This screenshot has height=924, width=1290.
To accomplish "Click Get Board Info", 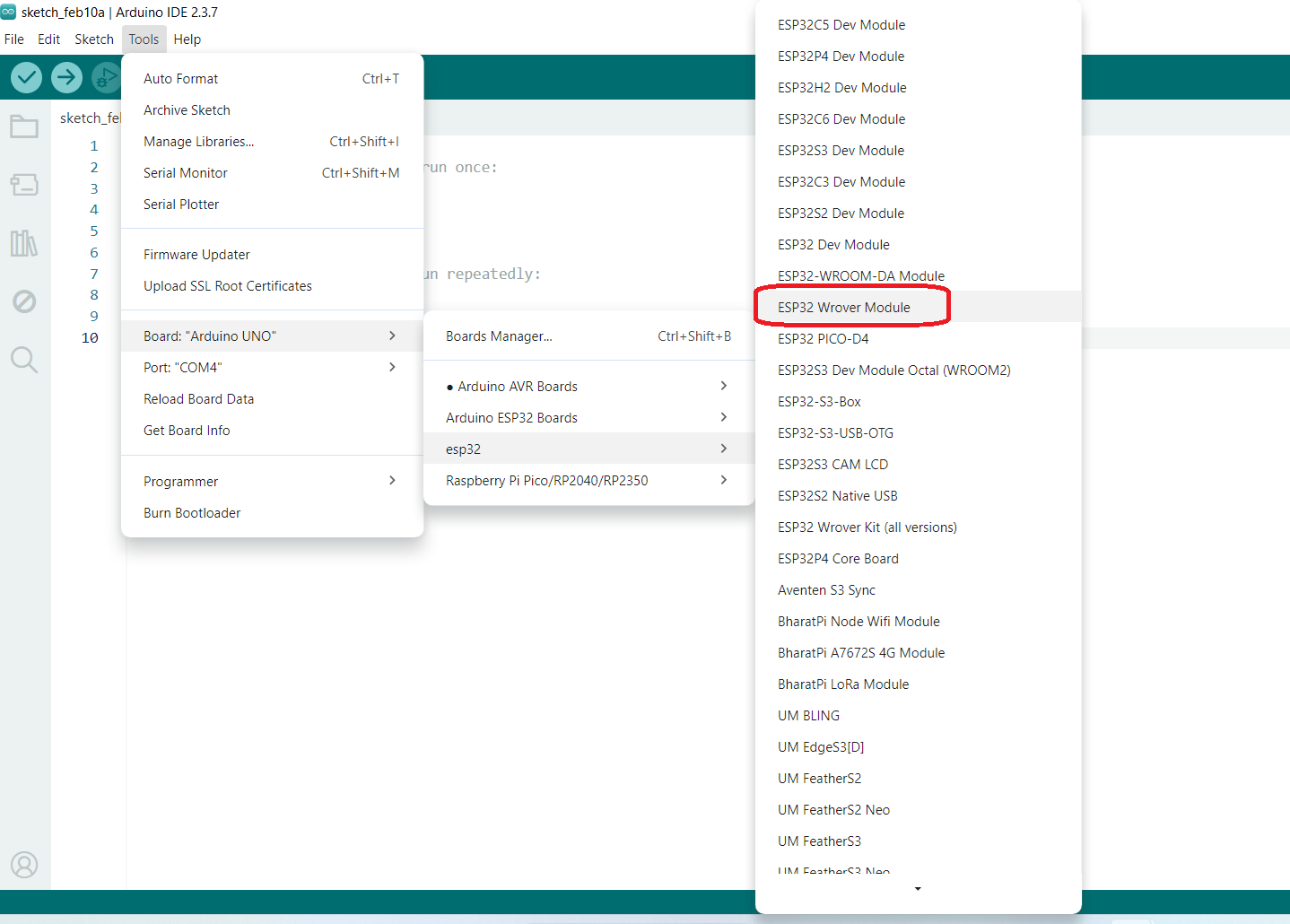I will tap(272, 431).
